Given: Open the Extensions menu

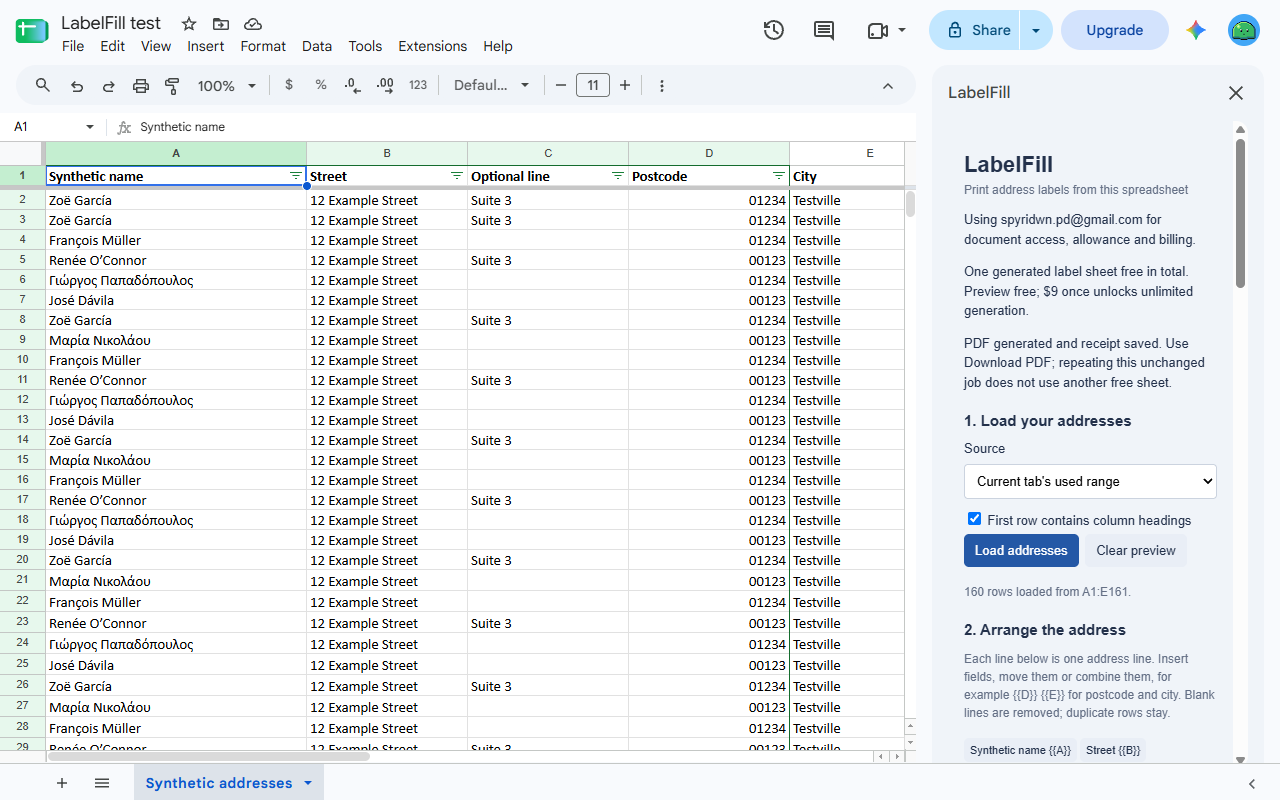Looking at the screenshot, I should tap(433, 46).
